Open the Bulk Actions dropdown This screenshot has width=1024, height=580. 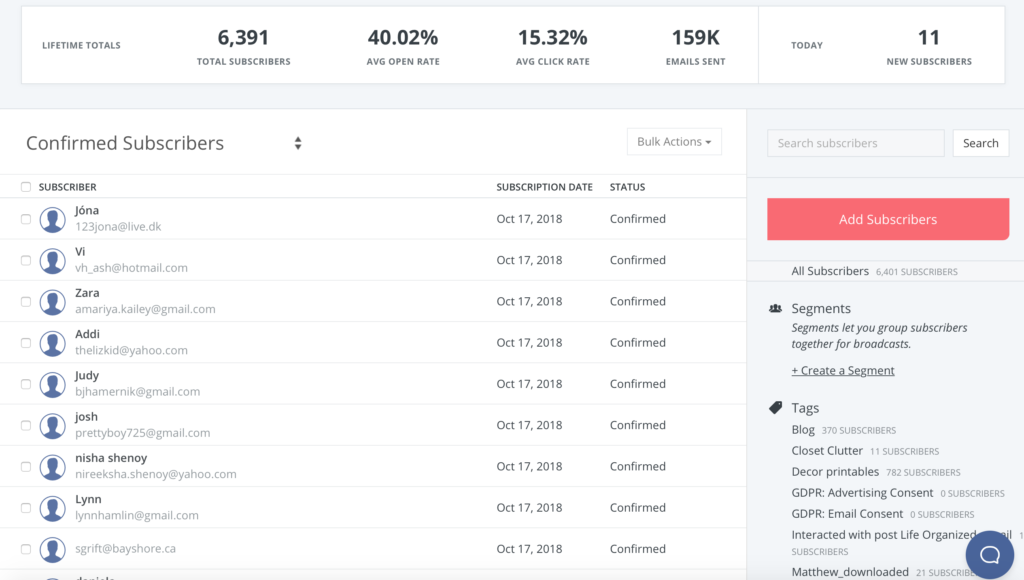pyautogui.click(x=674, y=141)
